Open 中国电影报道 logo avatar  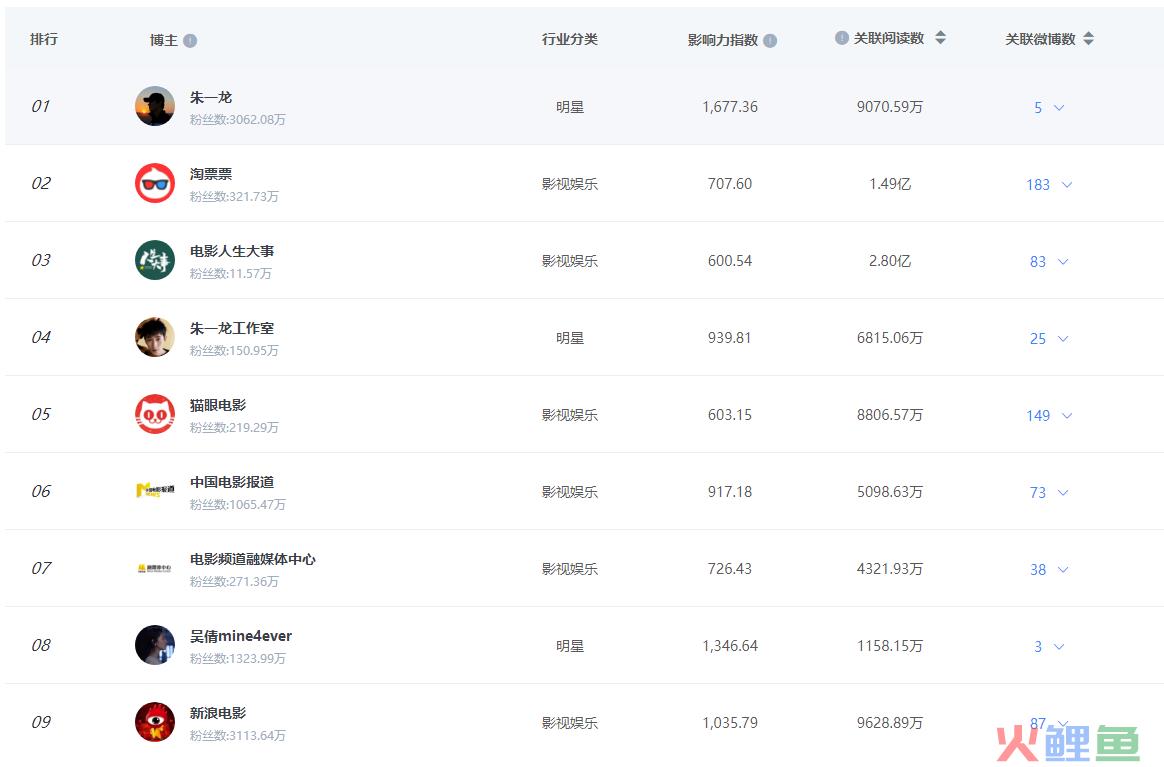[155, 491]
